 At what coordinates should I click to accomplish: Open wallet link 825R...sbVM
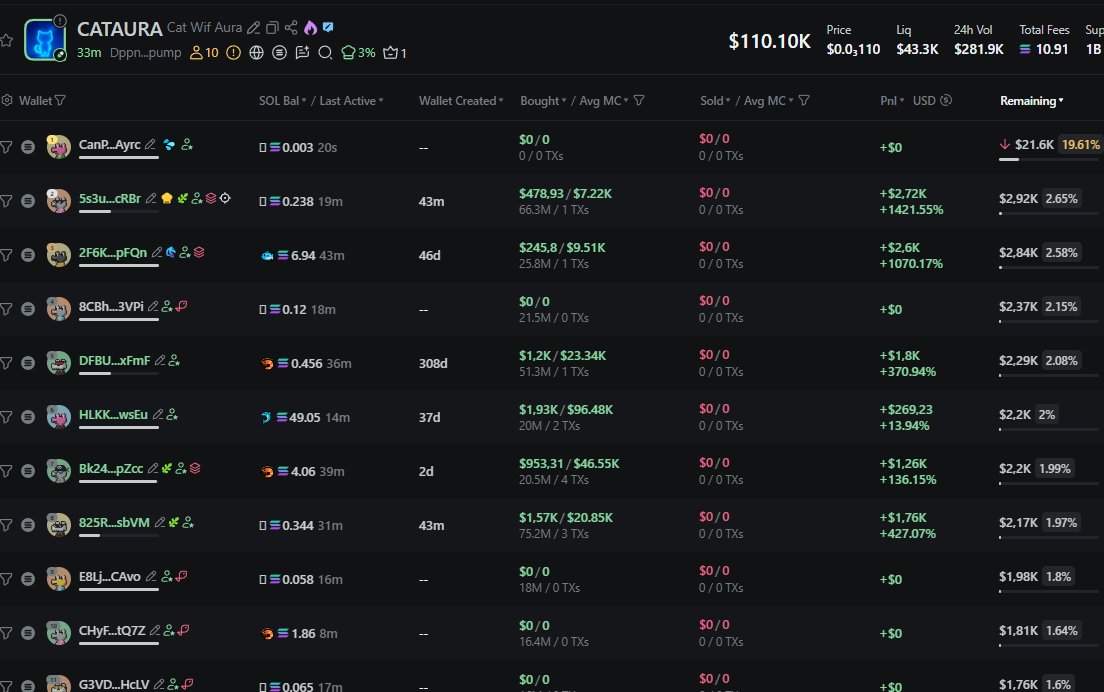pos(114,522)
